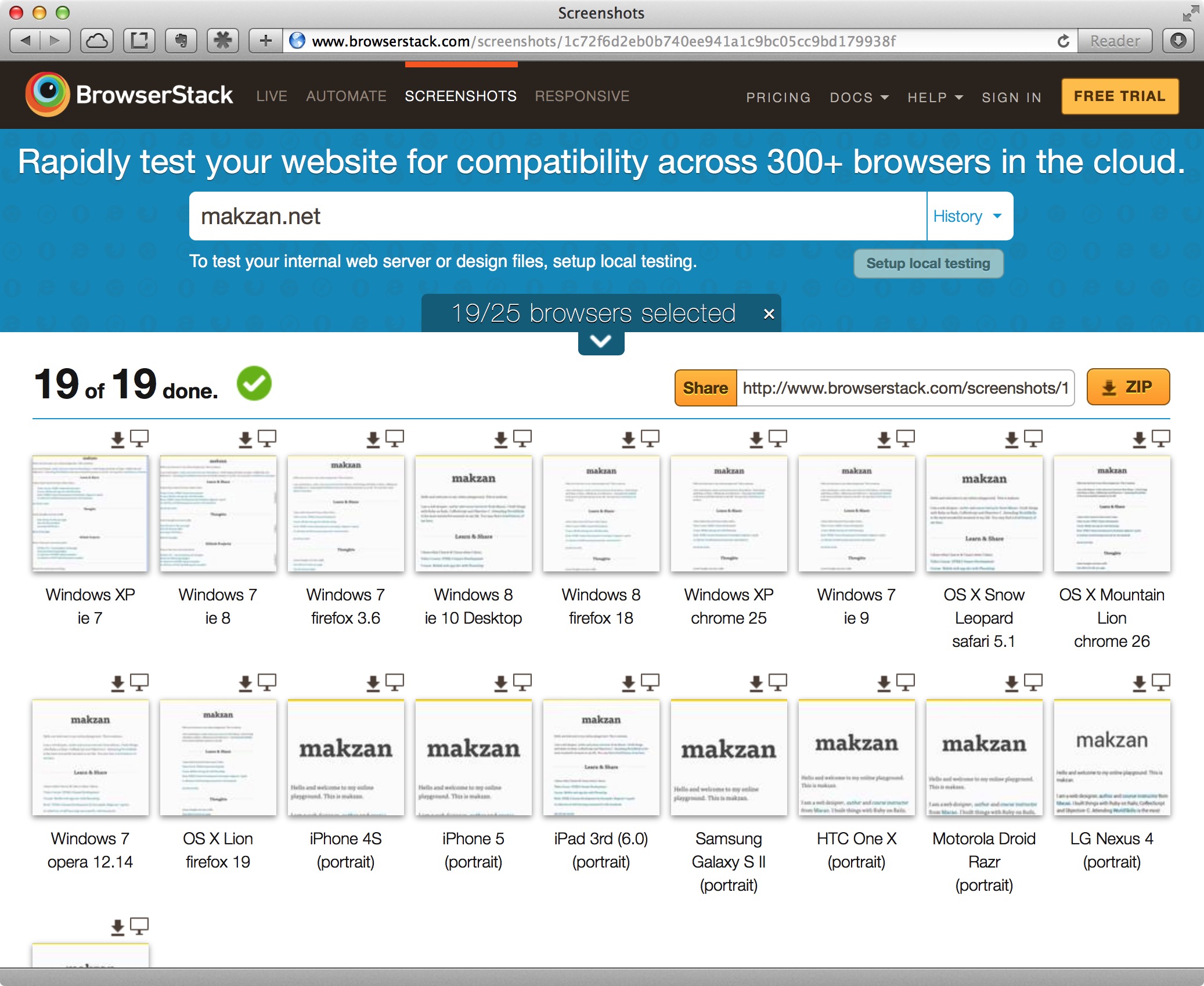Screen dimensions: 1204x986
Task: Click the makzan.net URL input field
Action: click(557, 217)
